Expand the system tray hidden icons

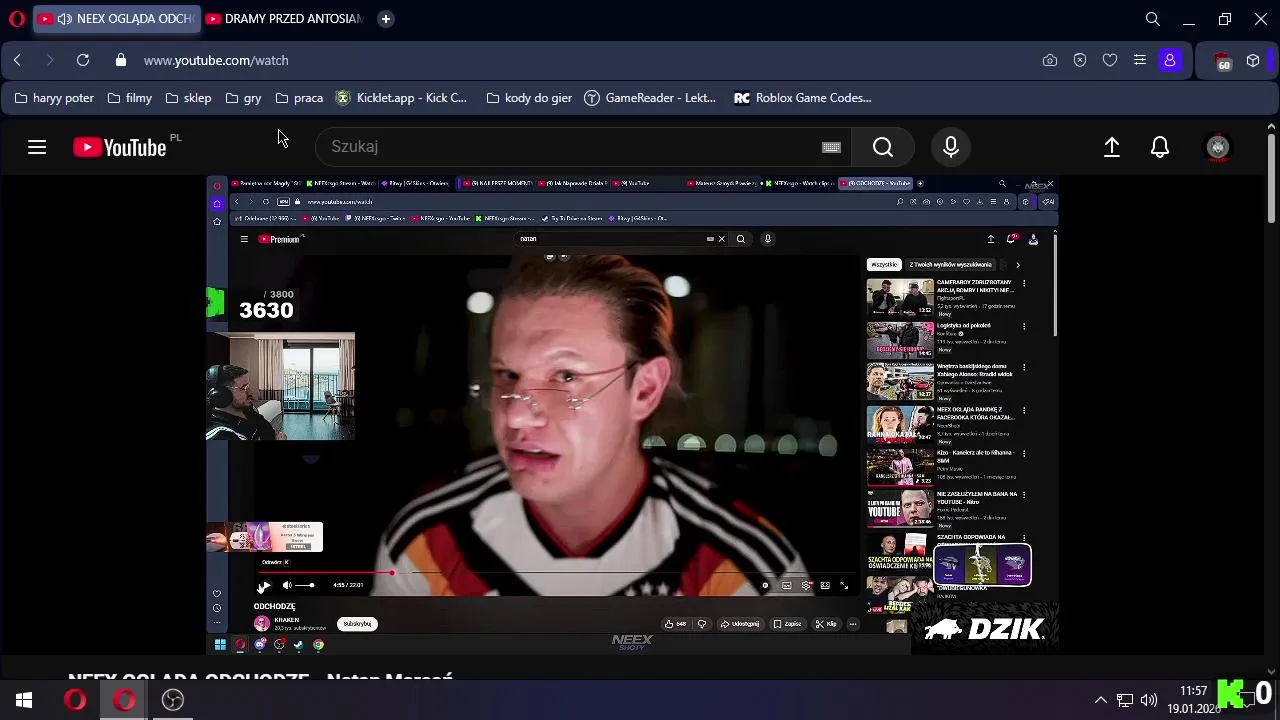[1101, 700]
